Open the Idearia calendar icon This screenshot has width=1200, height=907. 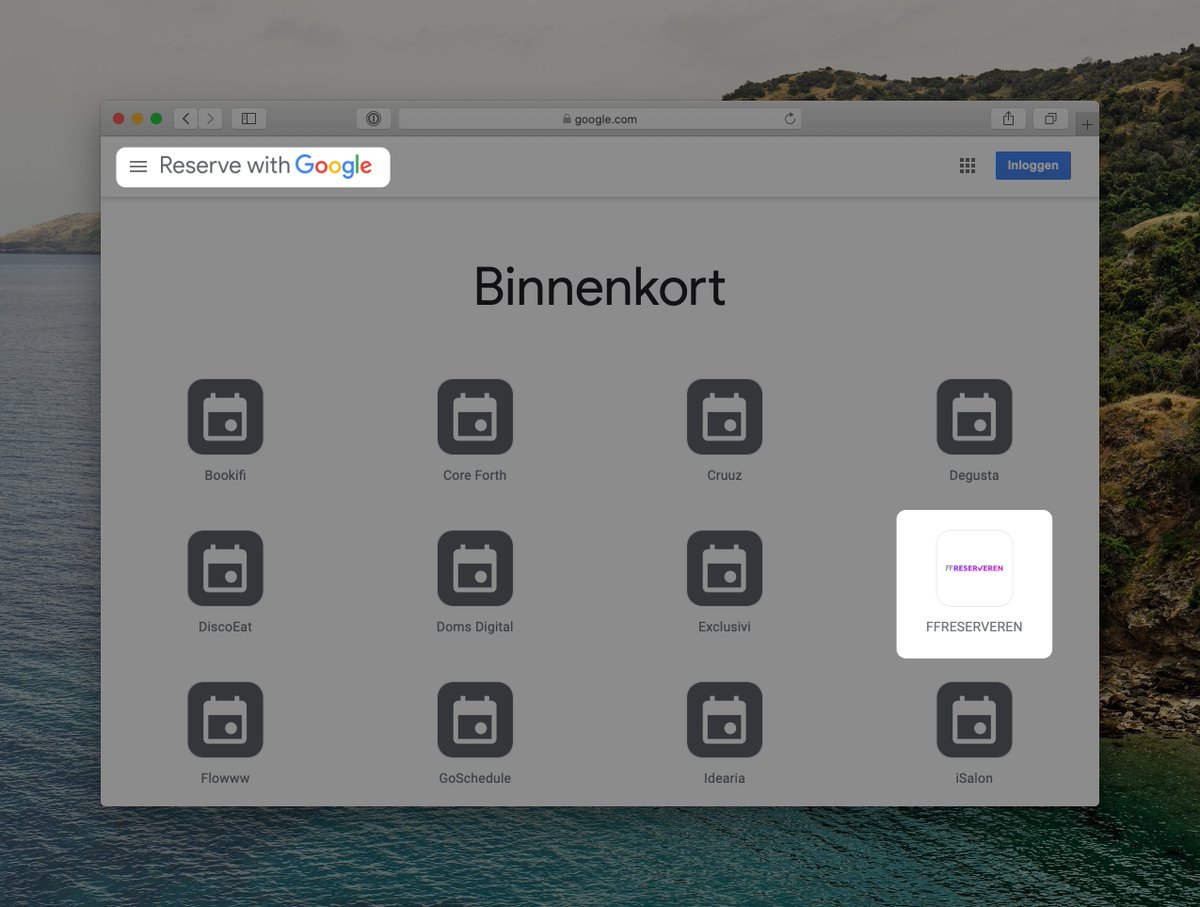click(724, 720)
